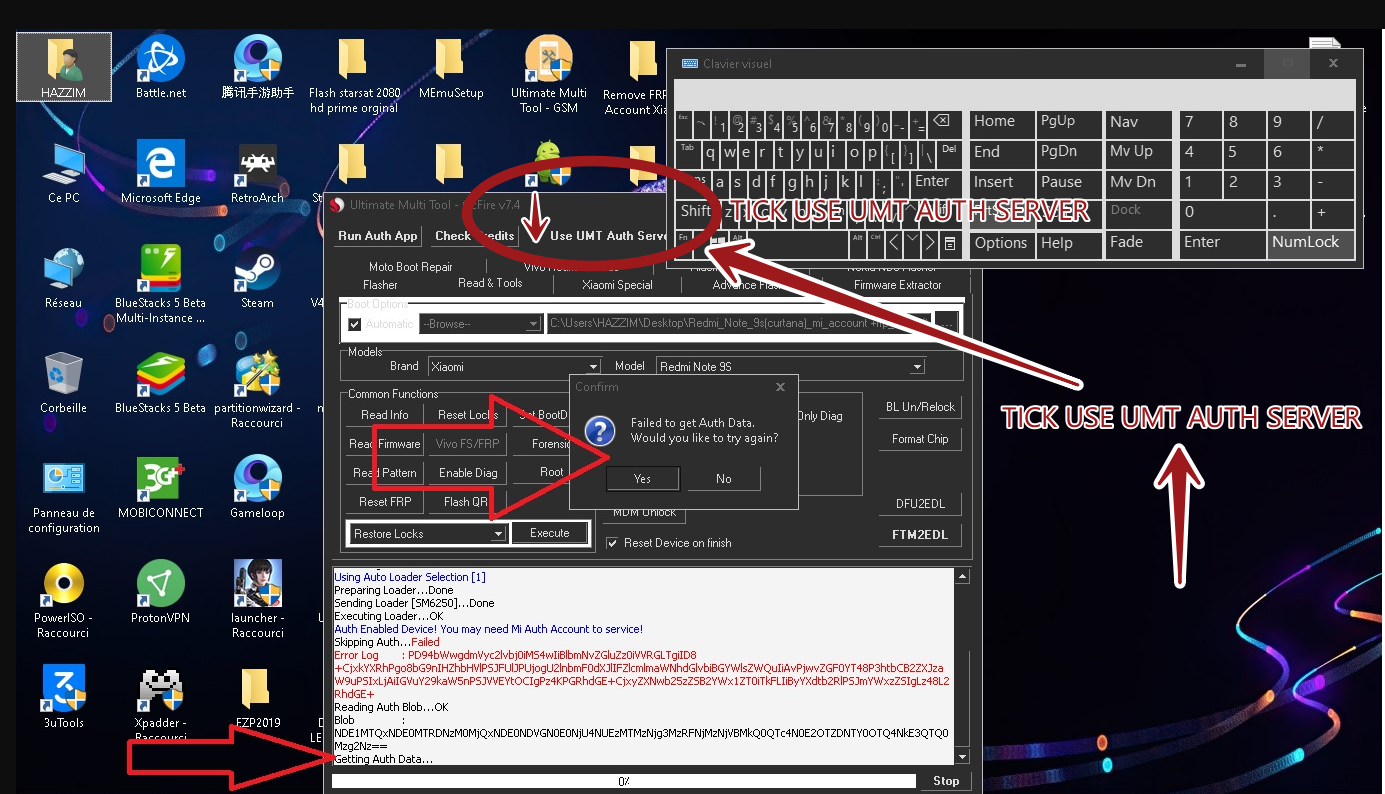Open the Corbeille recycle bin
Viewport: 1385px width, 794px height.
[x=63, y=382]
